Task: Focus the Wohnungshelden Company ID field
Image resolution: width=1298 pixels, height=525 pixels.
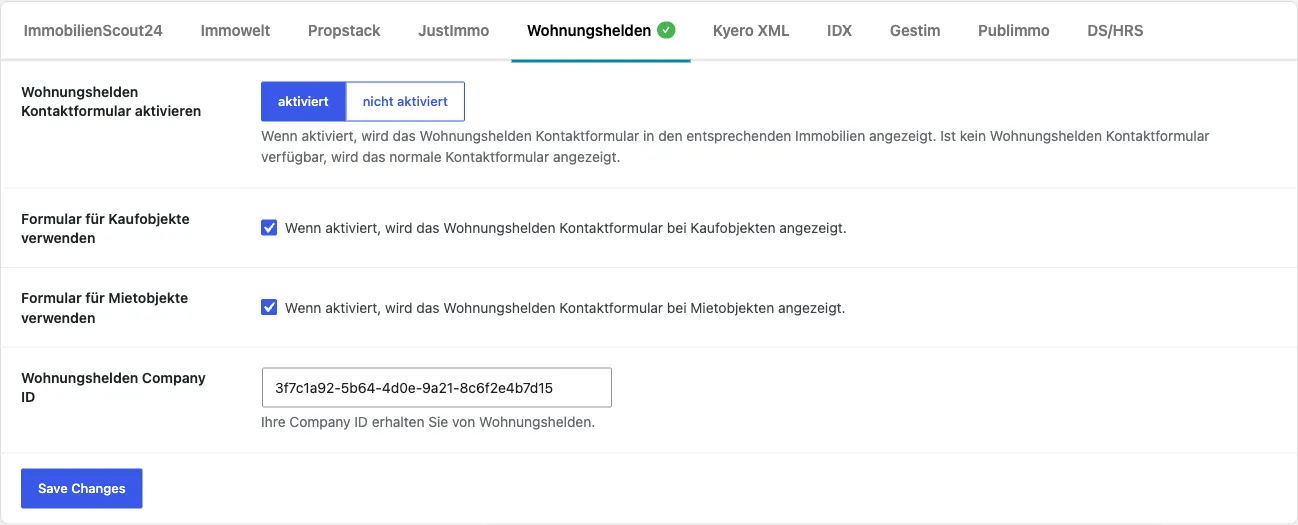Action: [x=436, y=388]
